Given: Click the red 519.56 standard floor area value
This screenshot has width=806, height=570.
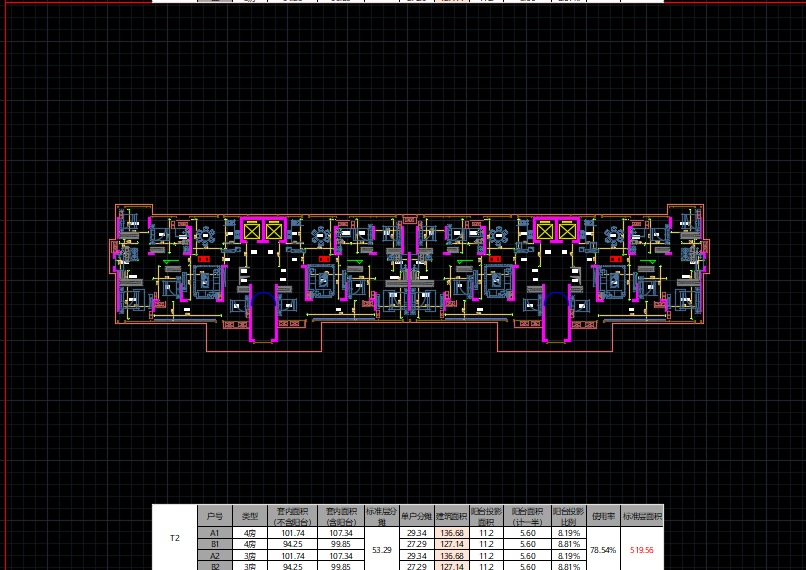Looking at the screenshot, I should pos(642,549).
